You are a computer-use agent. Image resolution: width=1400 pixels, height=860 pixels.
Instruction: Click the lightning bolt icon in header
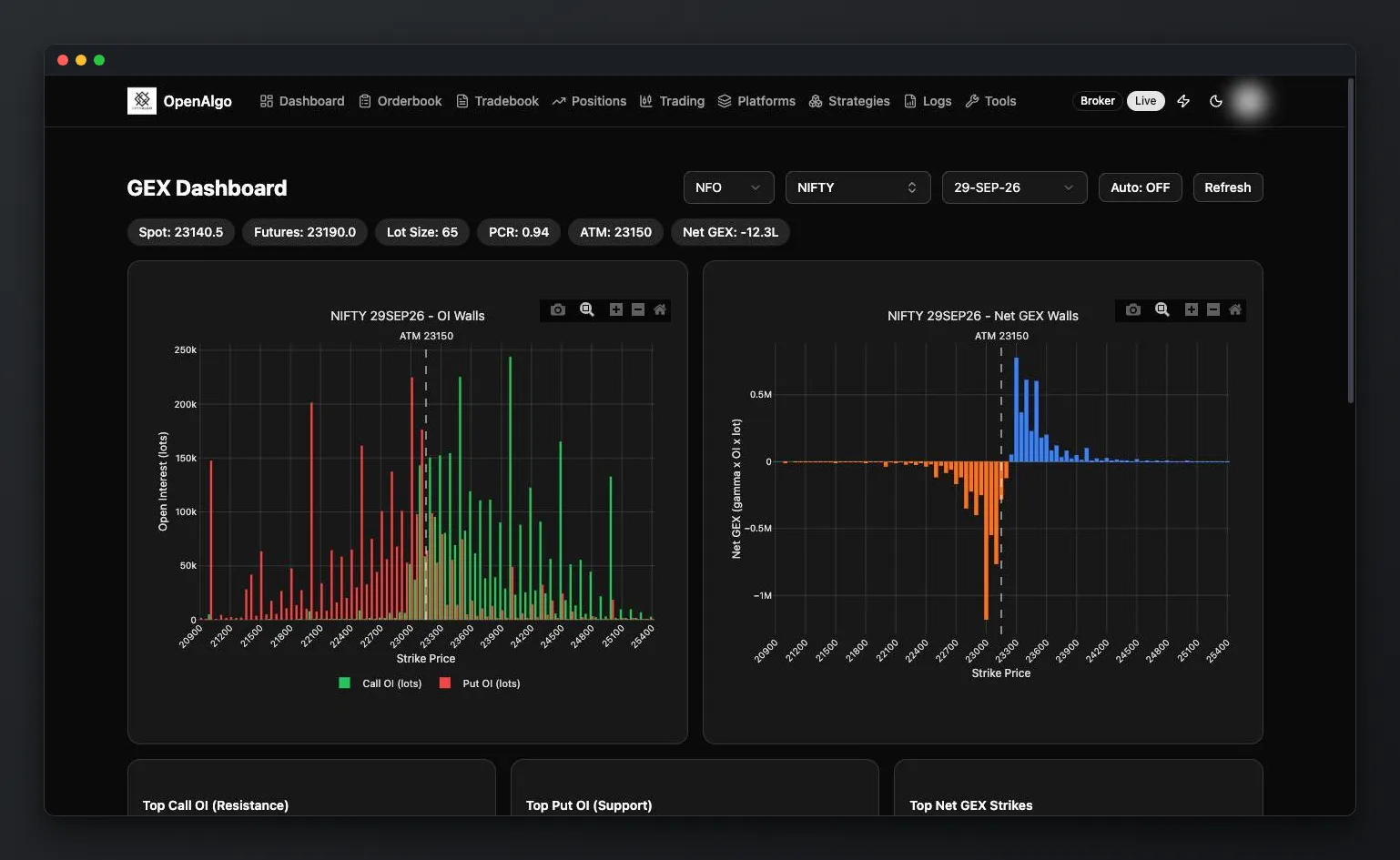(x=1183, y=101)
